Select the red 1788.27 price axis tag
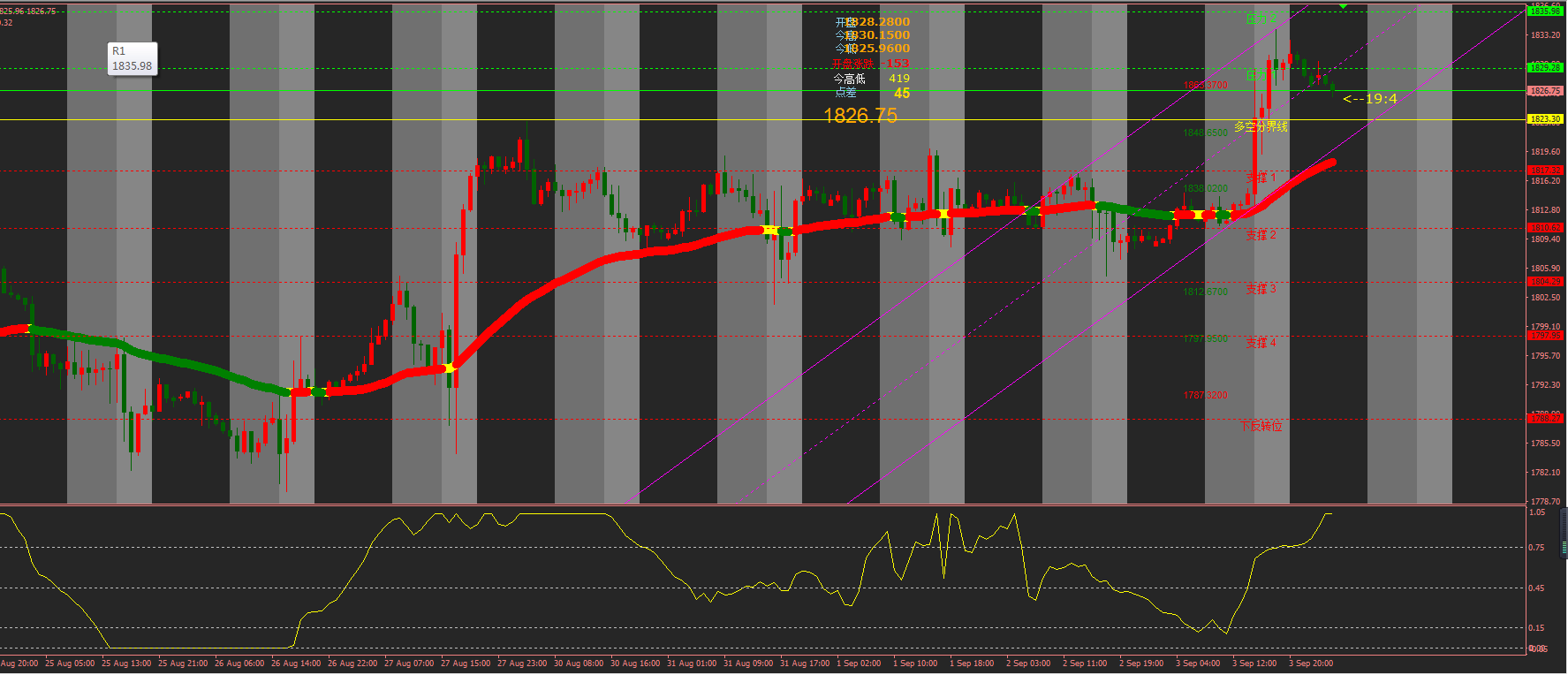The height and width of the screenshot is (675, 1568). (x=1545, y=419)
